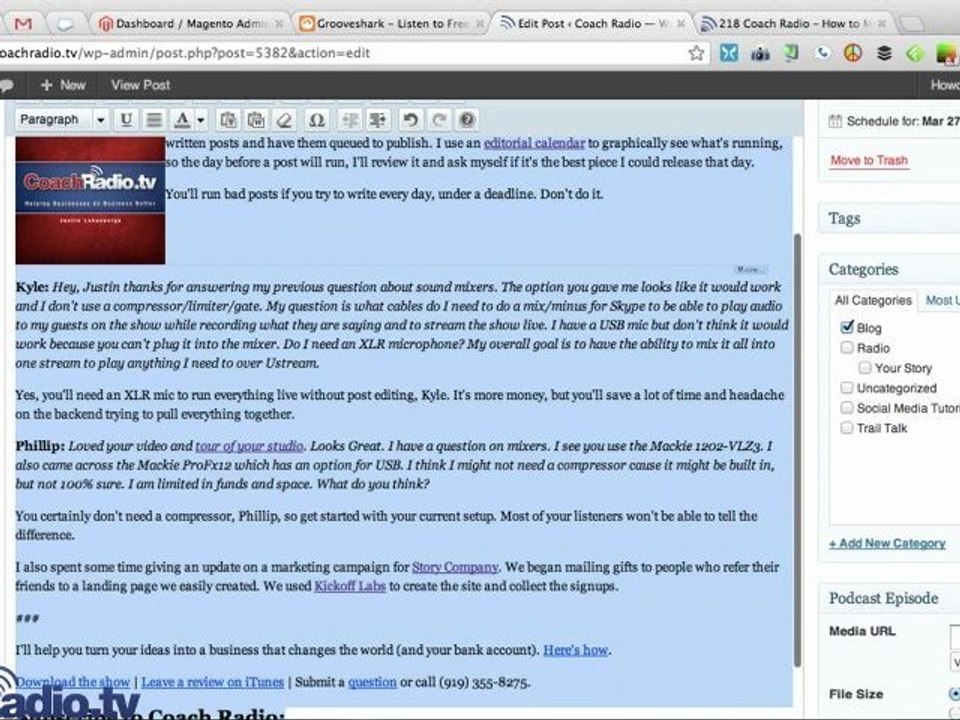The image size is (960, 720).
Task: Click the camera browser extension icon
Action: point(760,54)
